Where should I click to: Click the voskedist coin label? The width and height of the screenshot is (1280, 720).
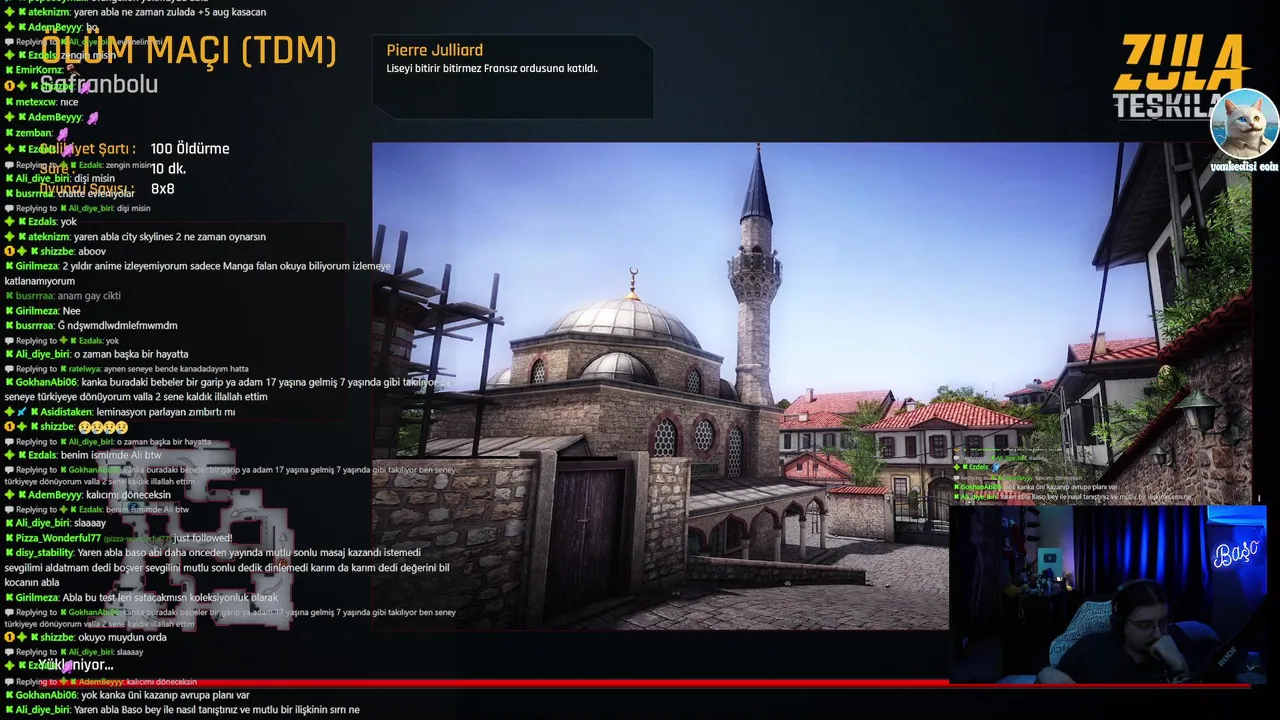point(1244,167)
